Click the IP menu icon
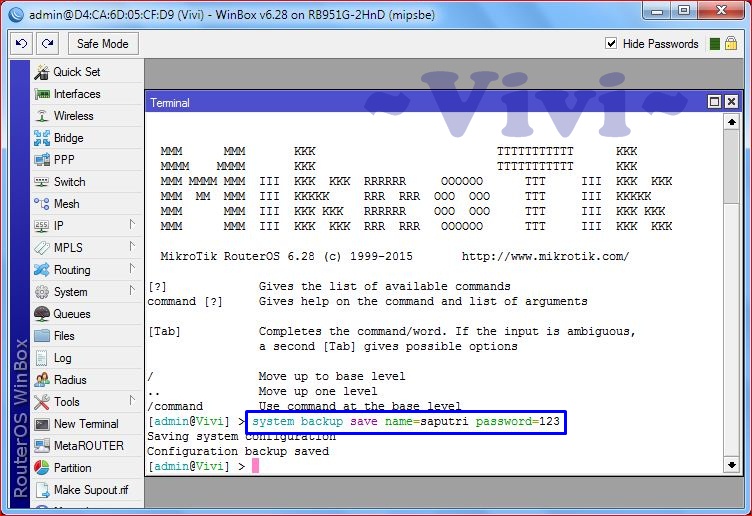Viewport: 752px width, 516px height. point(42,226)
